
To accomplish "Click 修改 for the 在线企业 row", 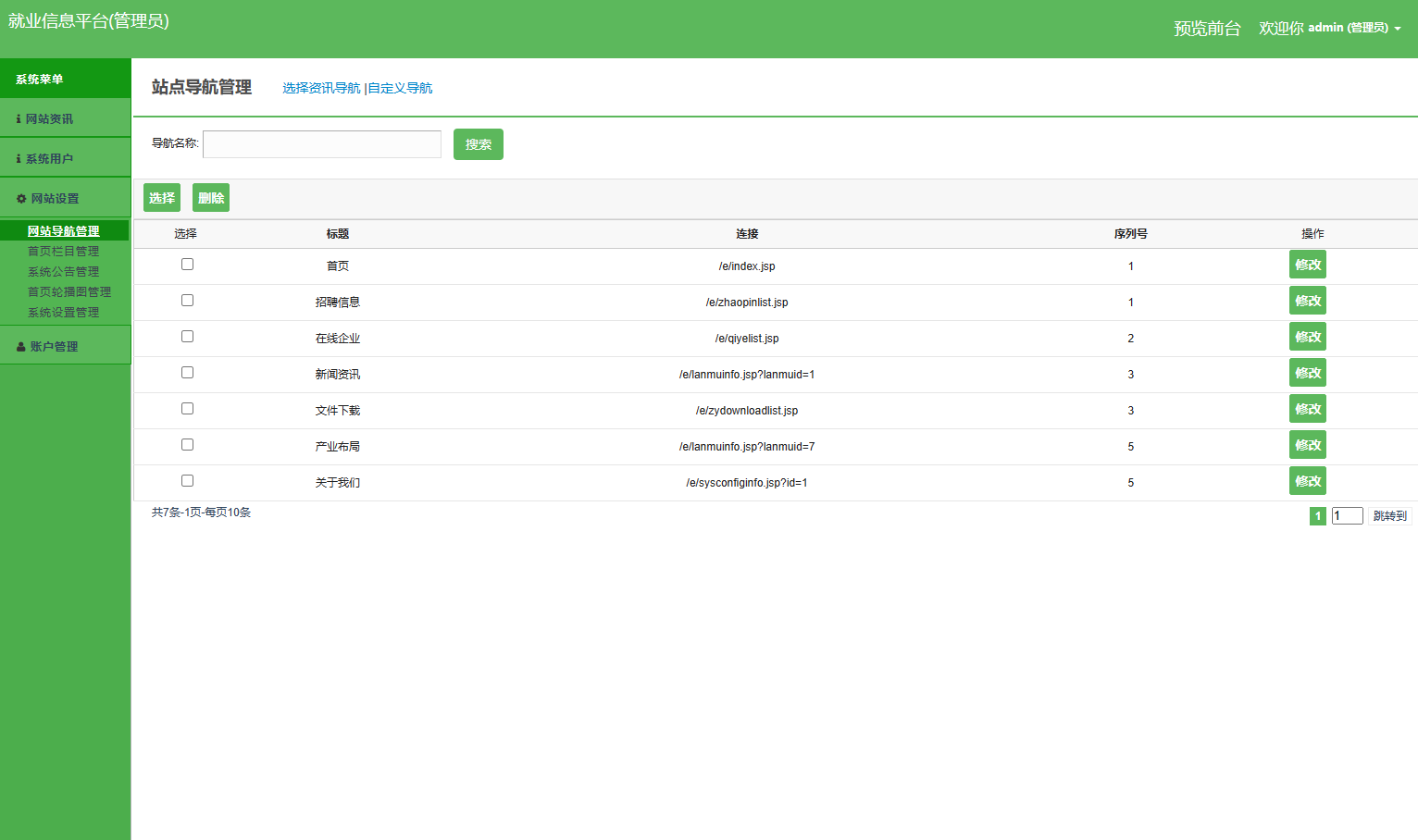I will [1307, 337].
